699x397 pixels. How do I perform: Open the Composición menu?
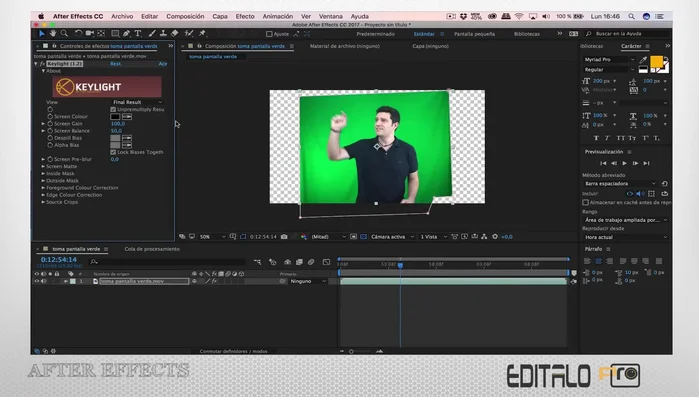(185, 16)
